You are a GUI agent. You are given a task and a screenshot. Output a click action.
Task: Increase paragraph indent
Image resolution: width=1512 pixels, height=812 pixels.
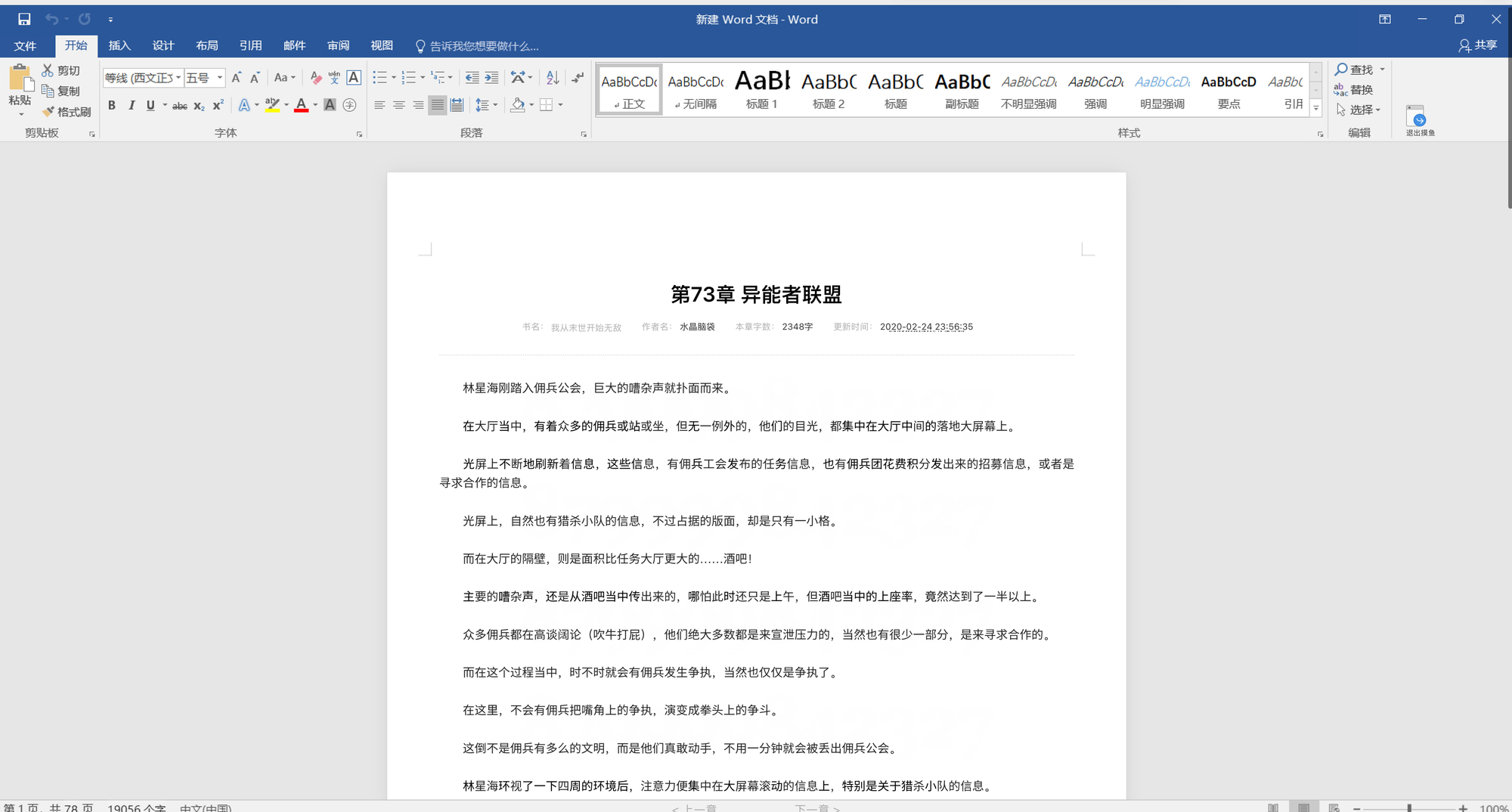click(x=491, y=78)
